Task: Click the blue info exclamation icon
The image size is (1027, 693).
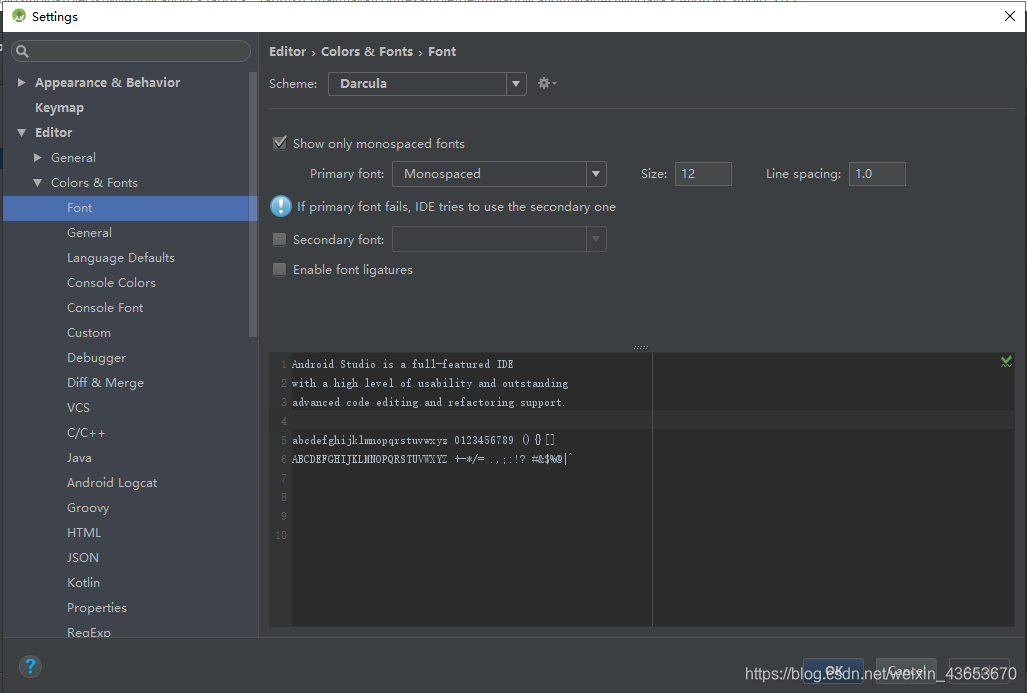Action: 281,206
